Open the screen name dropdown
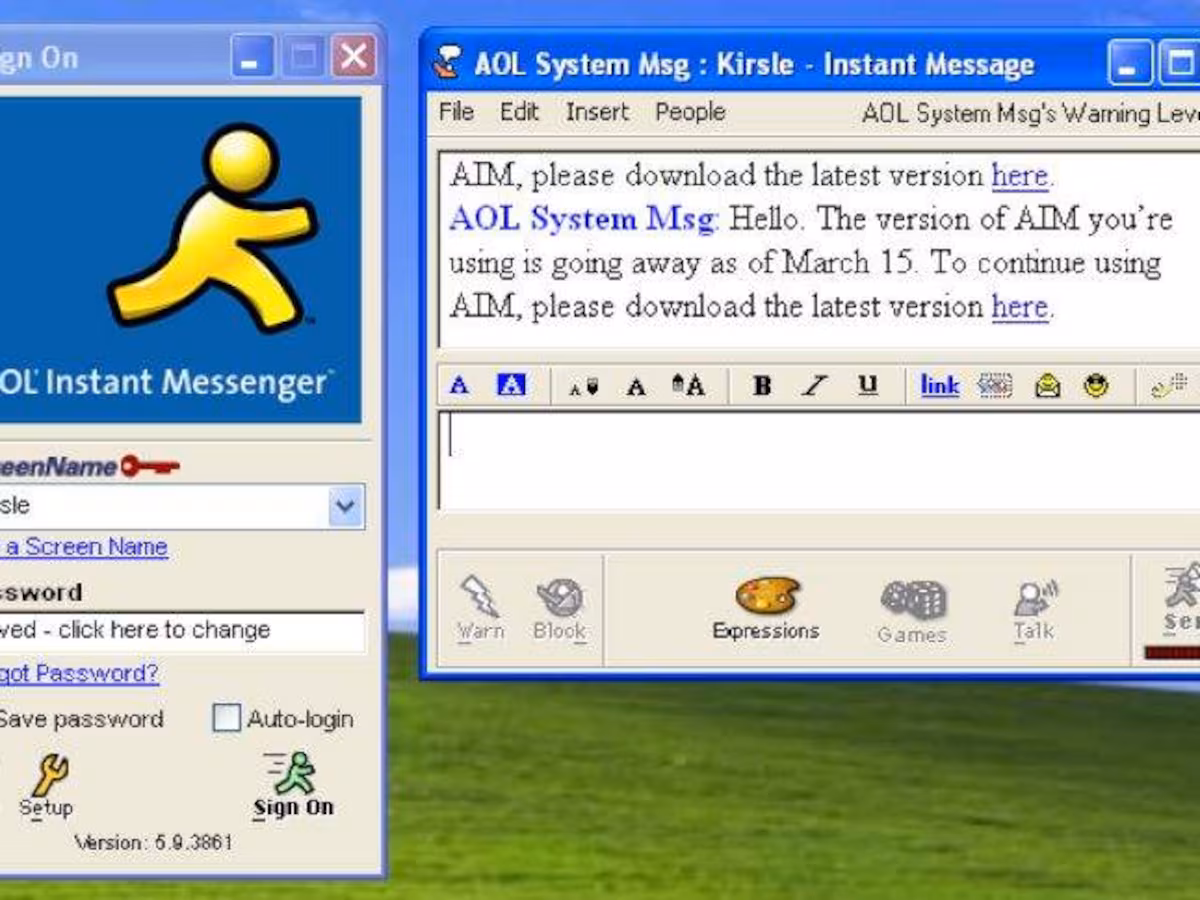 coord(344,507)
